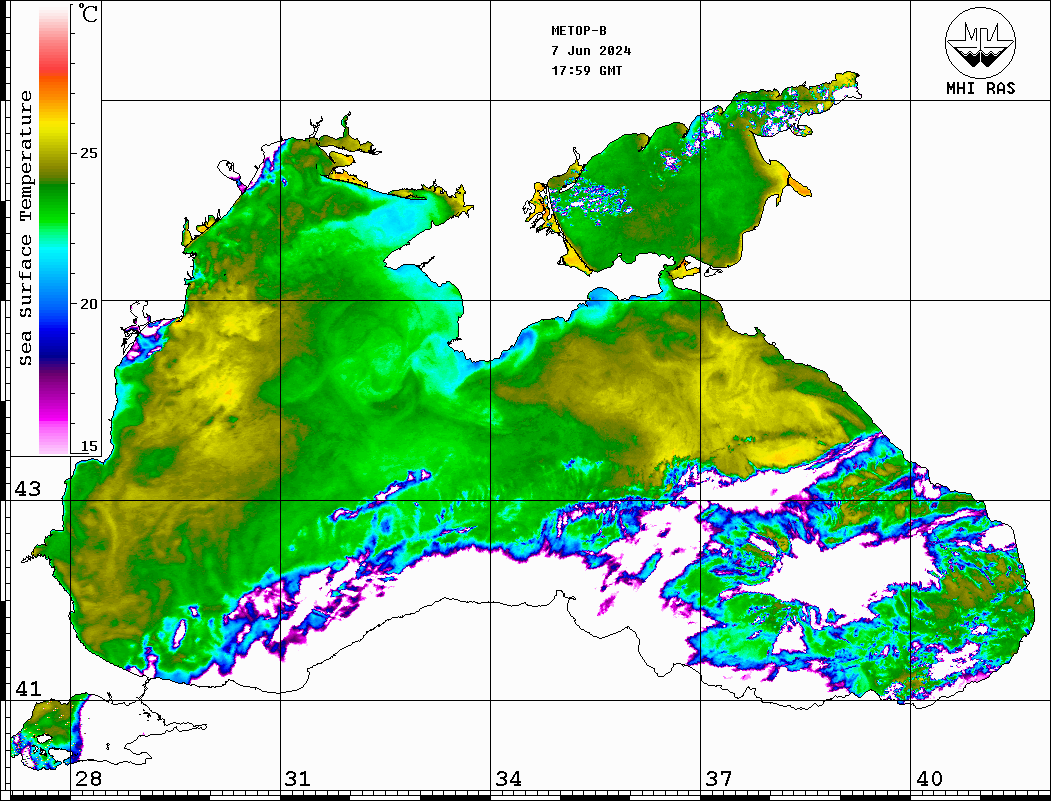Click the MHI RAS logo emblem
This screenshot has width=1051, height=801.
coord(981,42)
